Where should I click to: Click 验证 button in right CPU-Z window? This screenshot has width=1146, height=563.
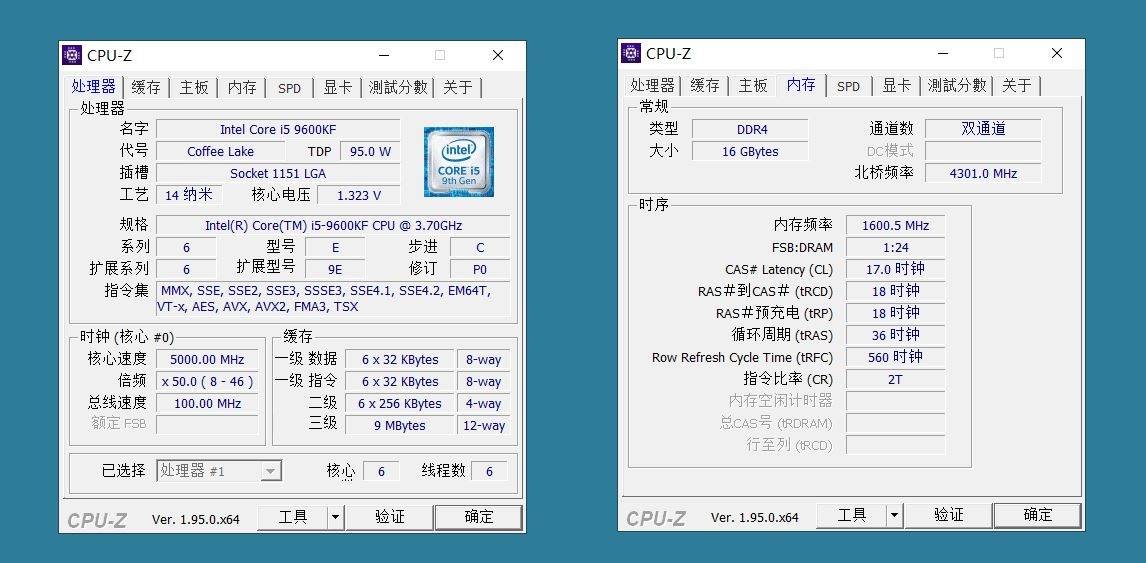949,515
